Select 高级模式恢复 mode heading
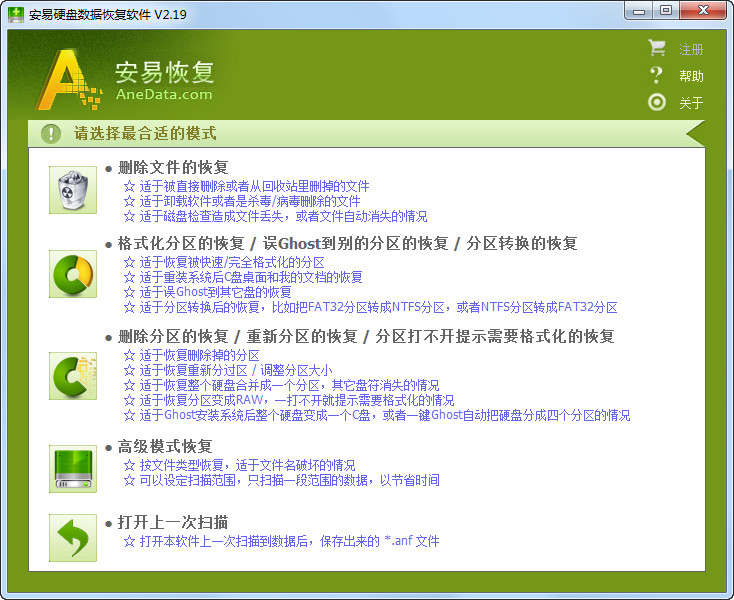 [x=165, y=446]
